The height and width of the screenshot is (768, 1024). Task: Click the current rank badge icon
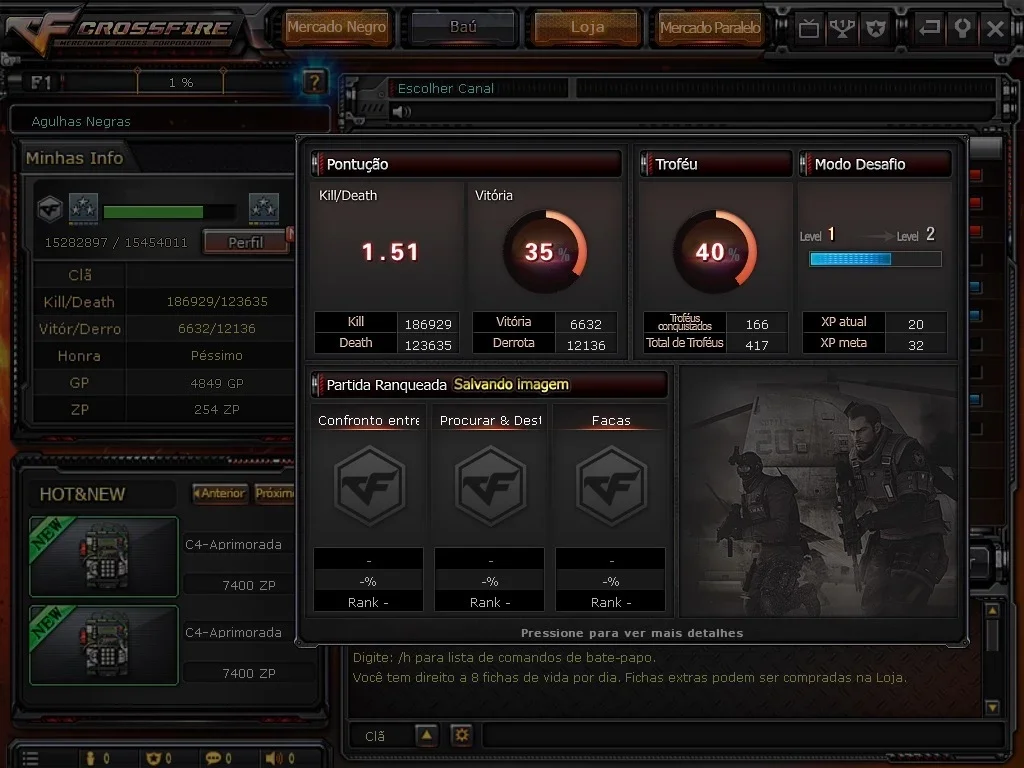(x=84, y=208)
